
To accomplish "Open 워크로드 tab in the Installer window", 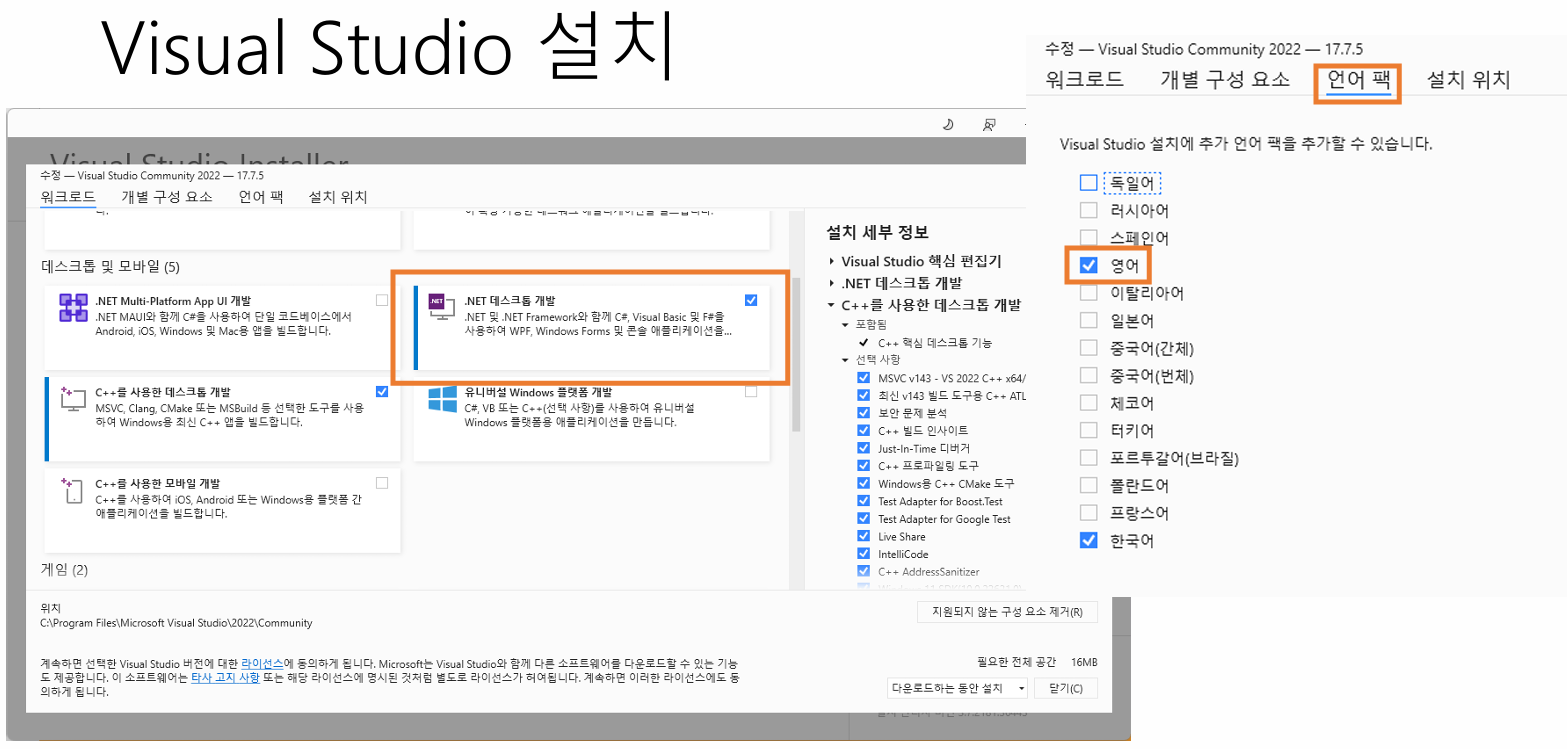I will [68, 197].
